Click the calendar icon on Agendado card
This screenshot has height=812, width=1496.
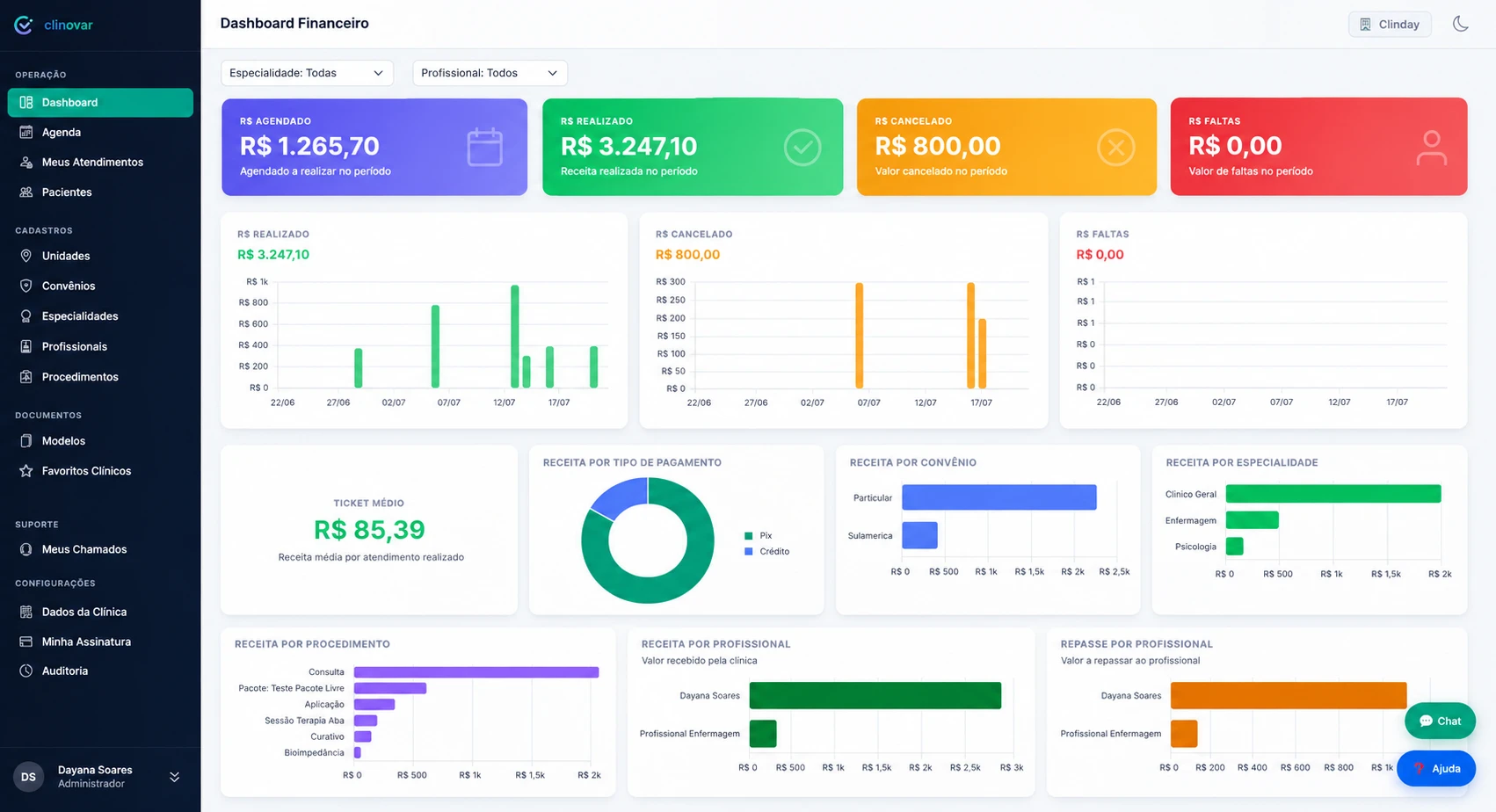[x=484, y=147]
